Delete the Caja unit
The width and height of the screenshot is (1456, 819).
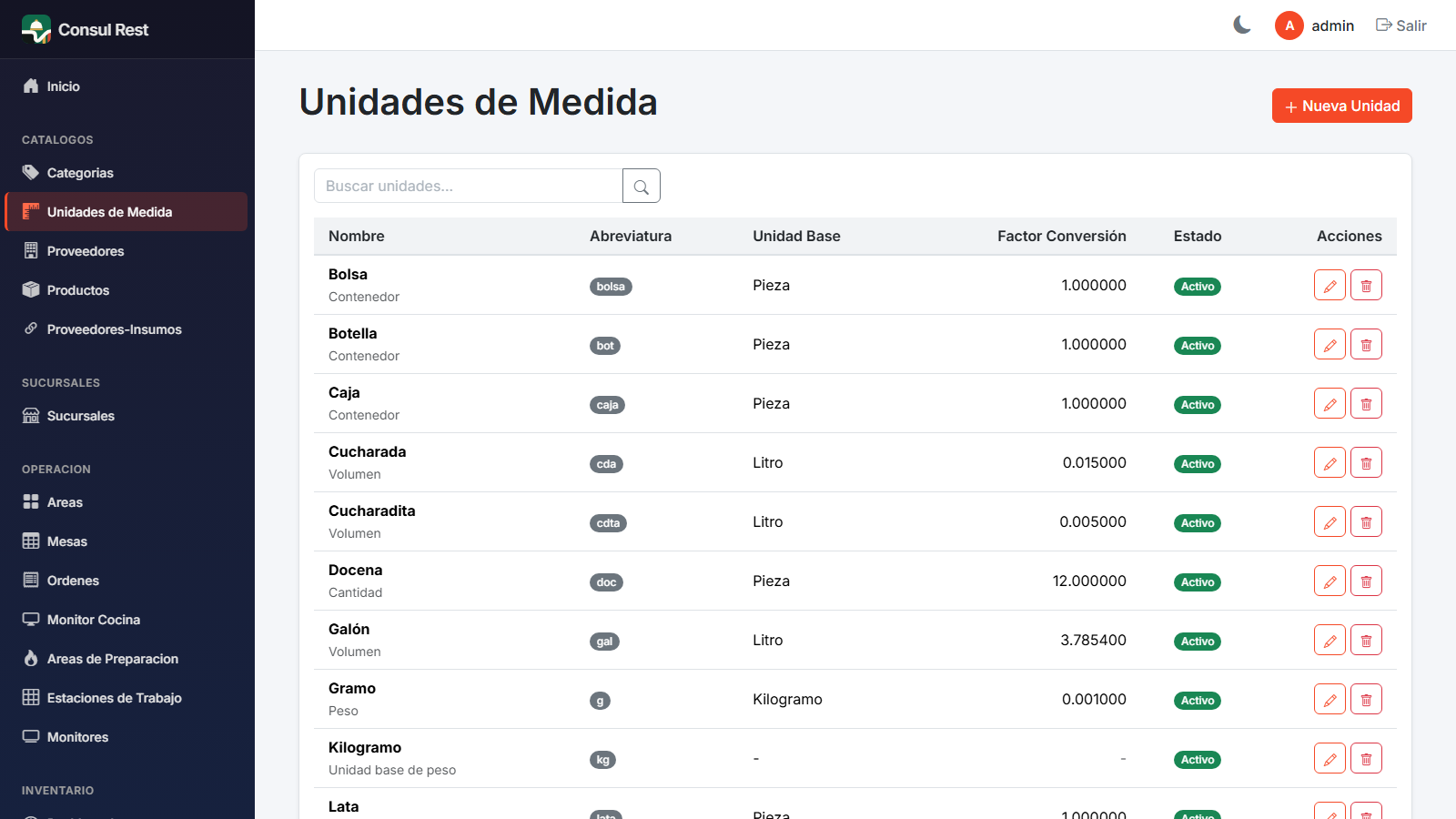[x=1366, y=404]
